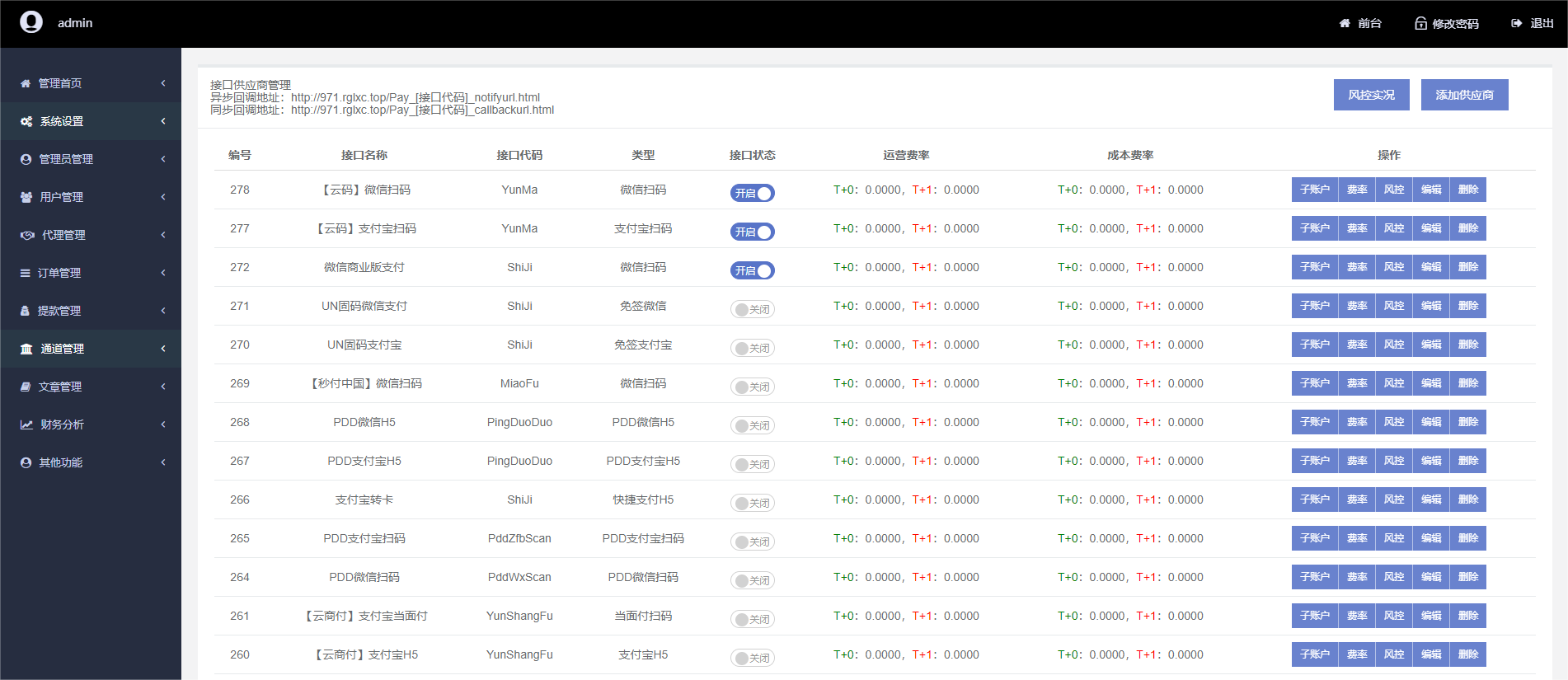Viewport: 1568px width, 680px height.
Task: Expand the 管理首页 menu chevron
Action: pos(163,83)
